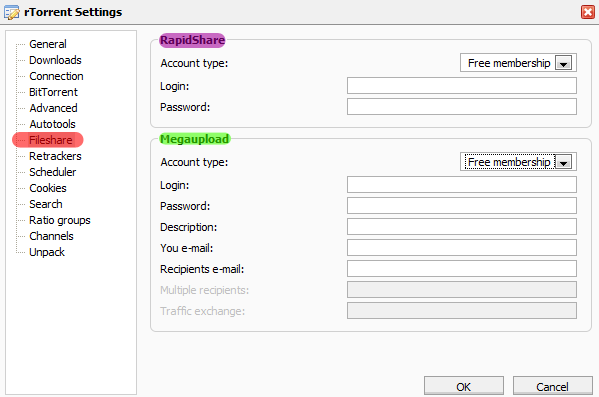This screenshot has width=599, height=397.
Task: Select the Advanced settings entry
Action: coord(53,108)
